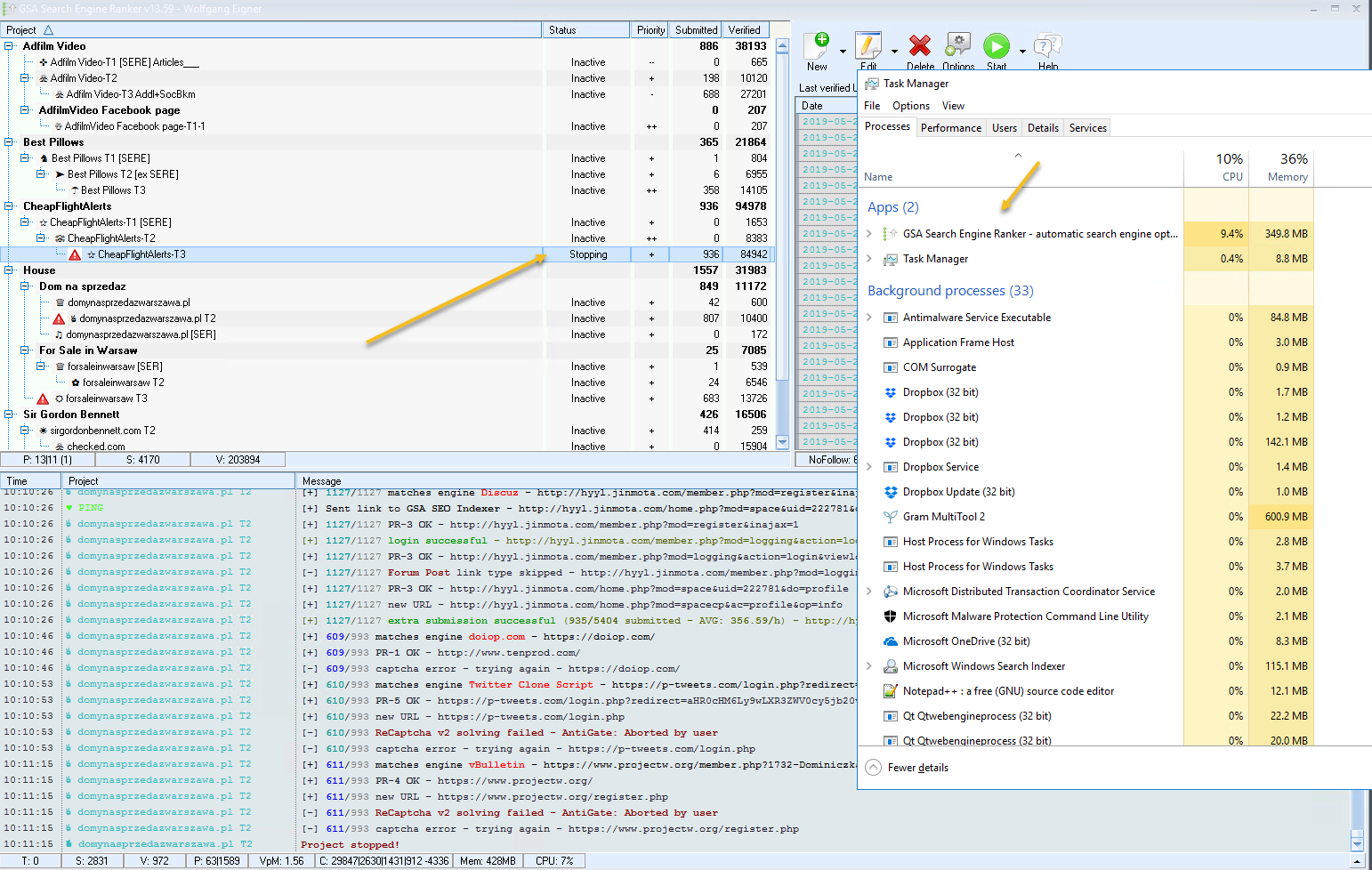Open the Options gear toolbar icon
The image size is (1372, 870).
pos(957,45)
